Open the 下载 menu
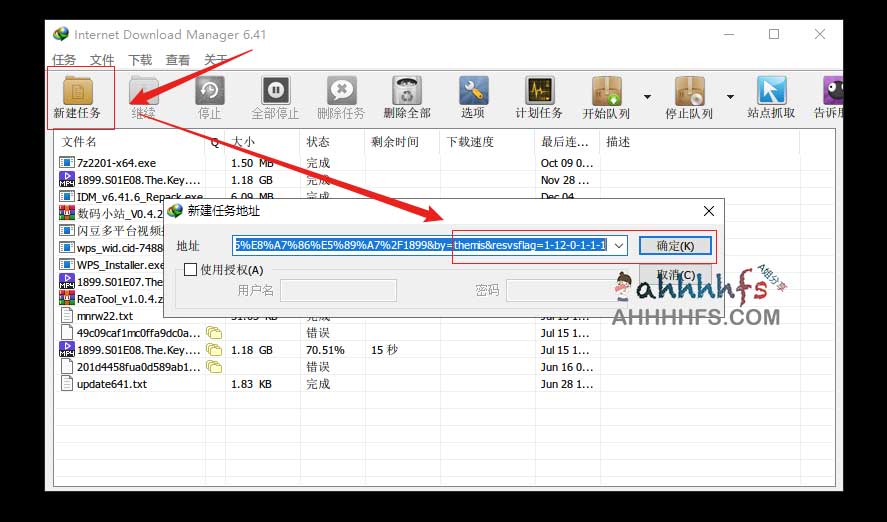The height and width of the screenshot is (522, 887). [140, 60]
